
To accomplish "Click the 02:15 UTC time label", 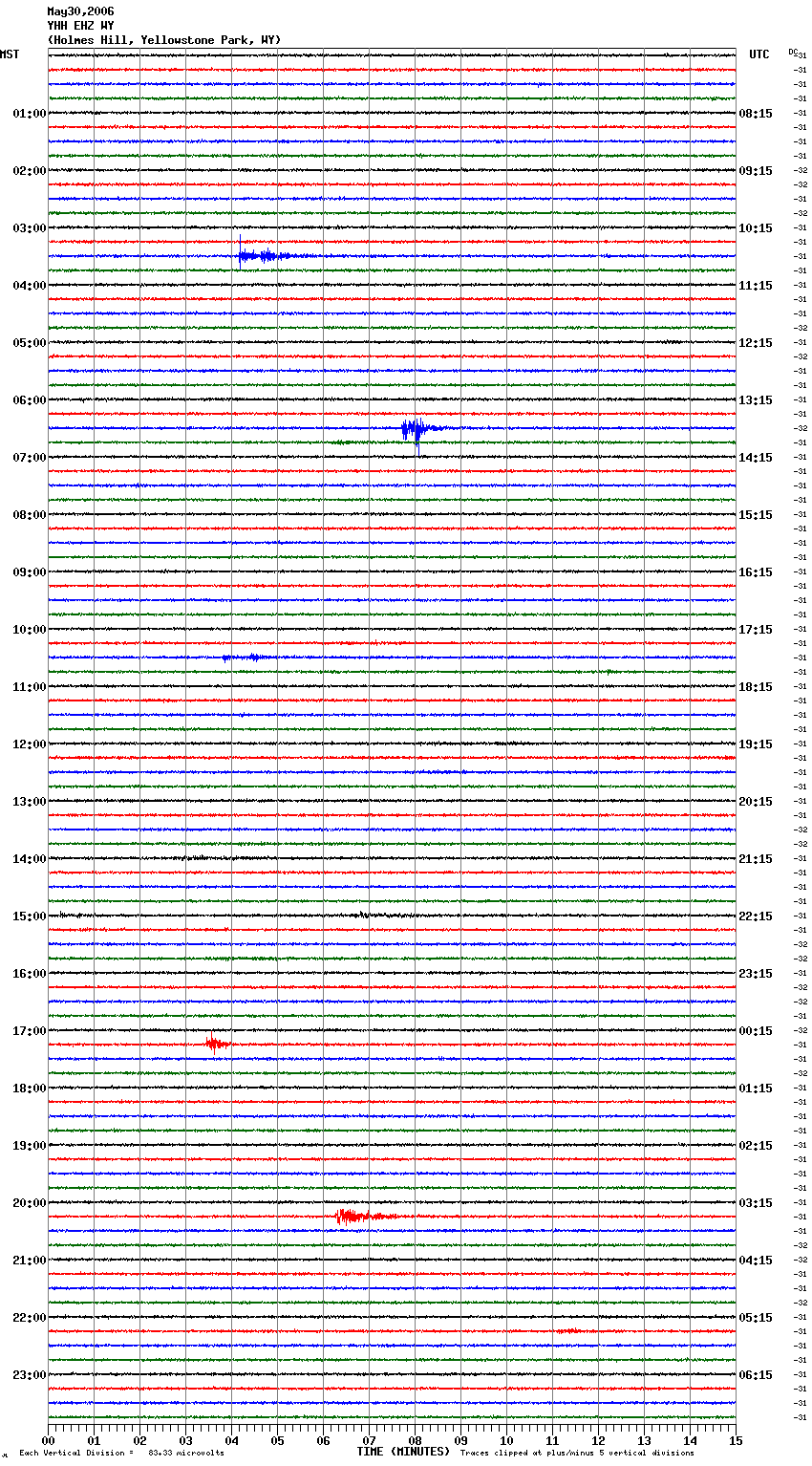I will coord(756,1146).
